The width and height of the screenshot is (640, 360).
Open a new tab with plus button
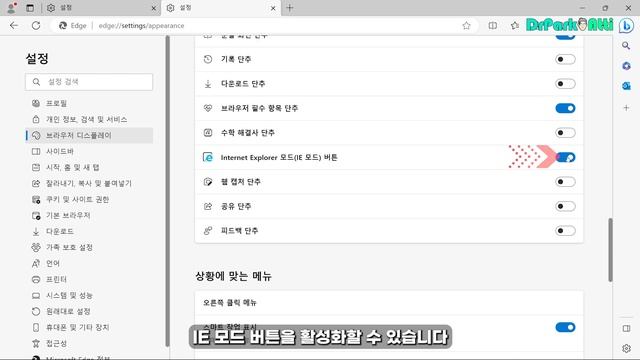click(290, 8)
